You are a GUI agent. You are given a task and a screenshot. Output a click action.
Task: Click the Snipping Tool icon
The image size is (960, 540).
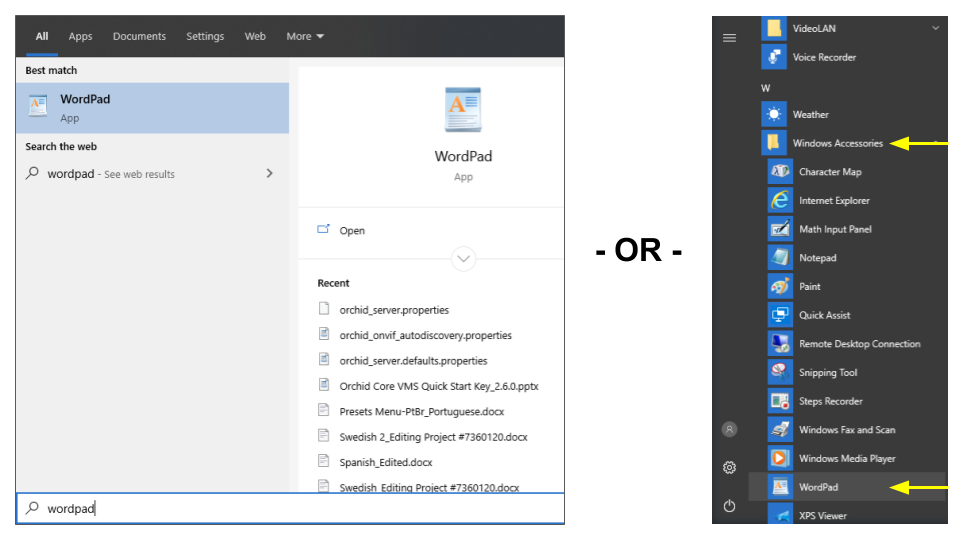coord(780,372)
